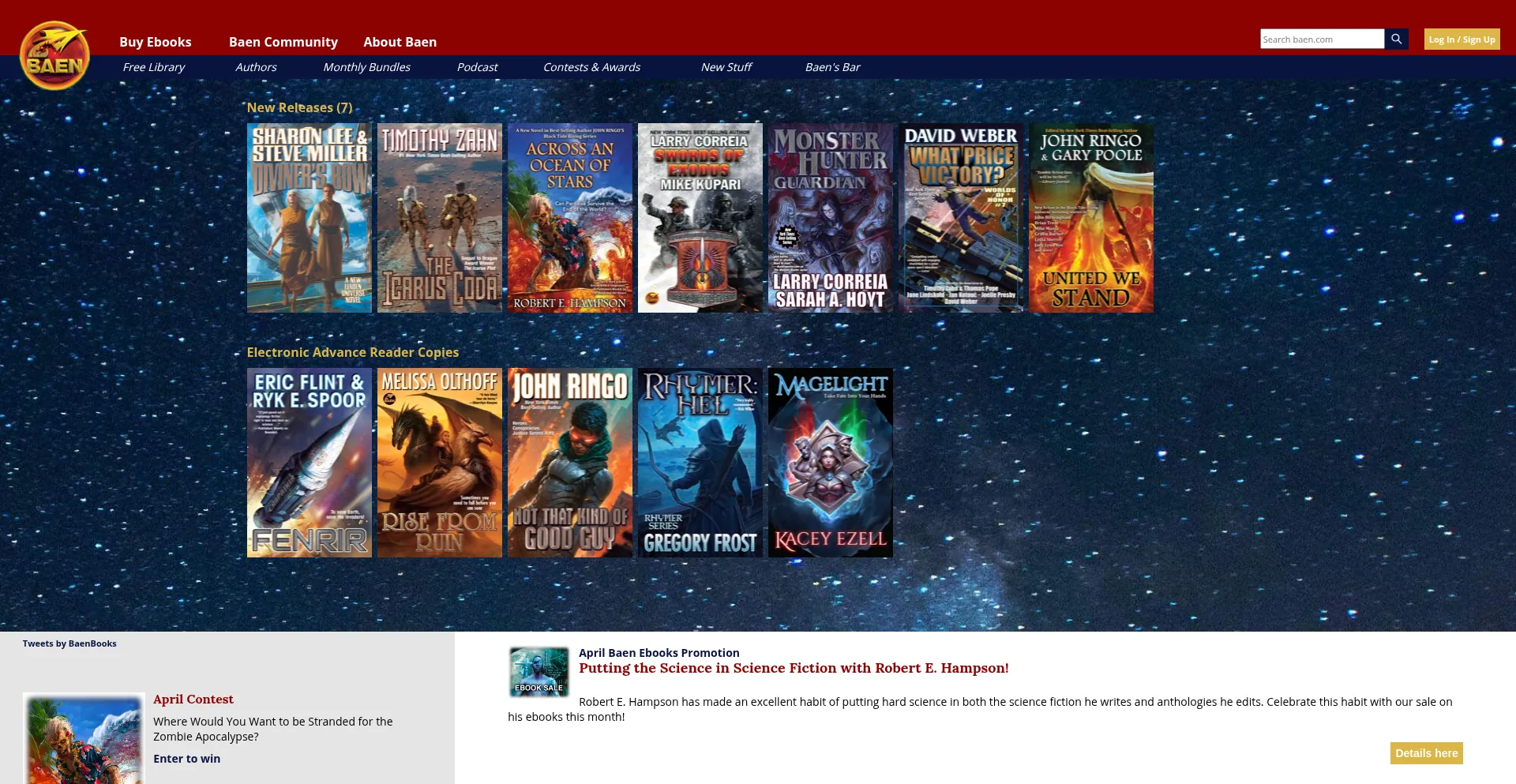
Task: Open the April Contest heading
Action: point(193,700)
